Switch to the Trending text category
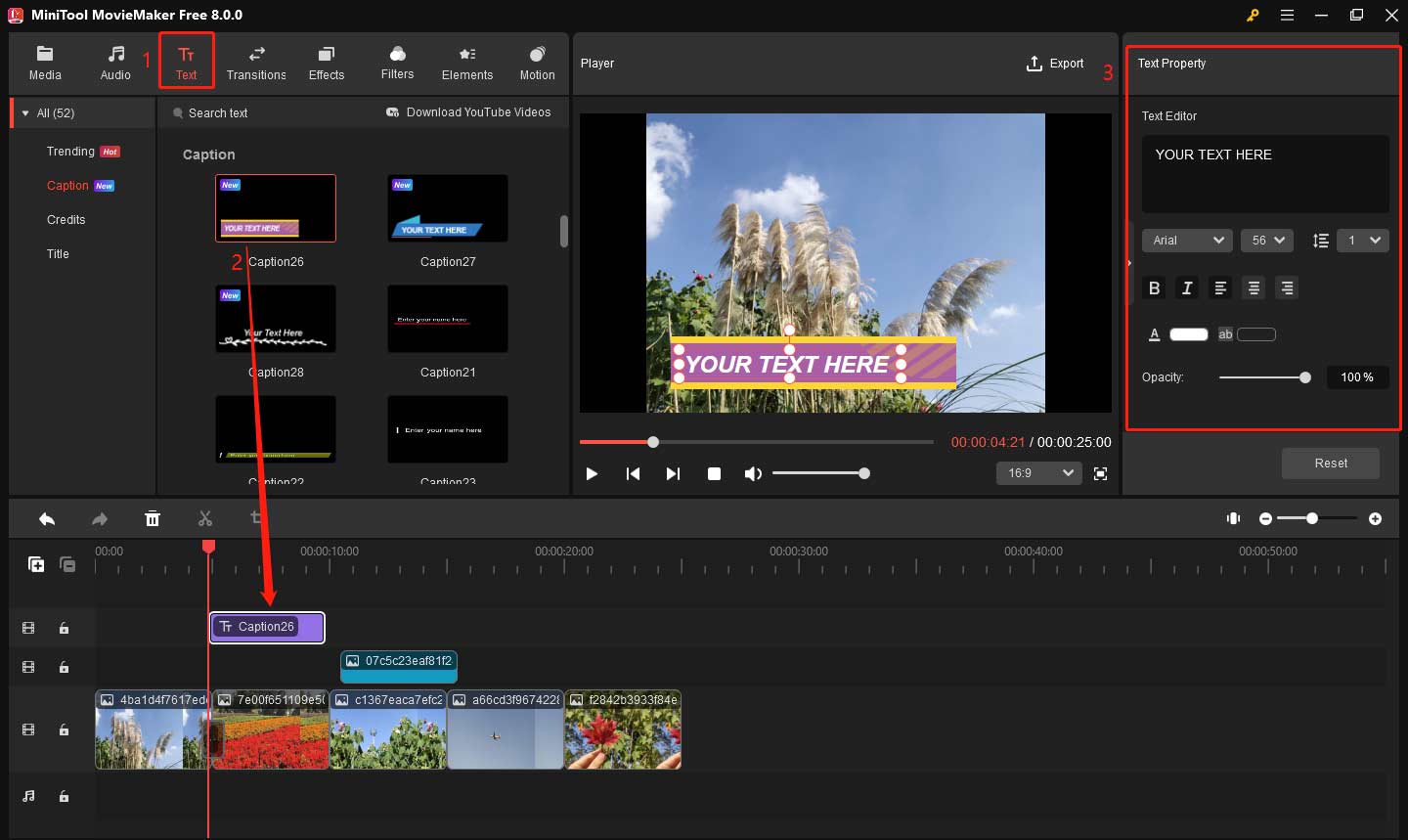Viewport: 1408px width, 840px height. tap(70, 151)
